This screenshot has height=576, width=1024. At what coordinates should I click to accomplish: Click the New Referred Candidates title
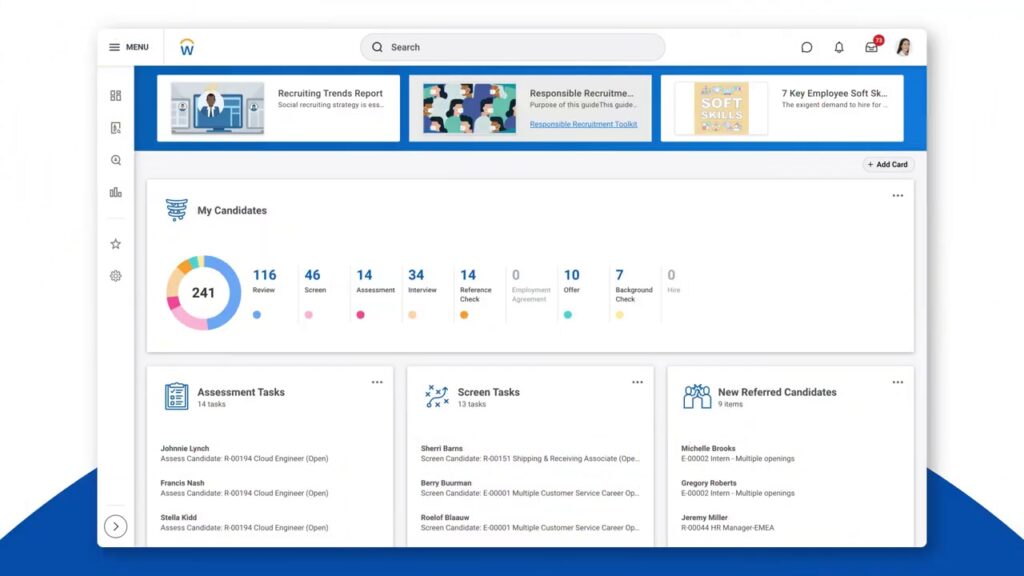click(777, 392)
